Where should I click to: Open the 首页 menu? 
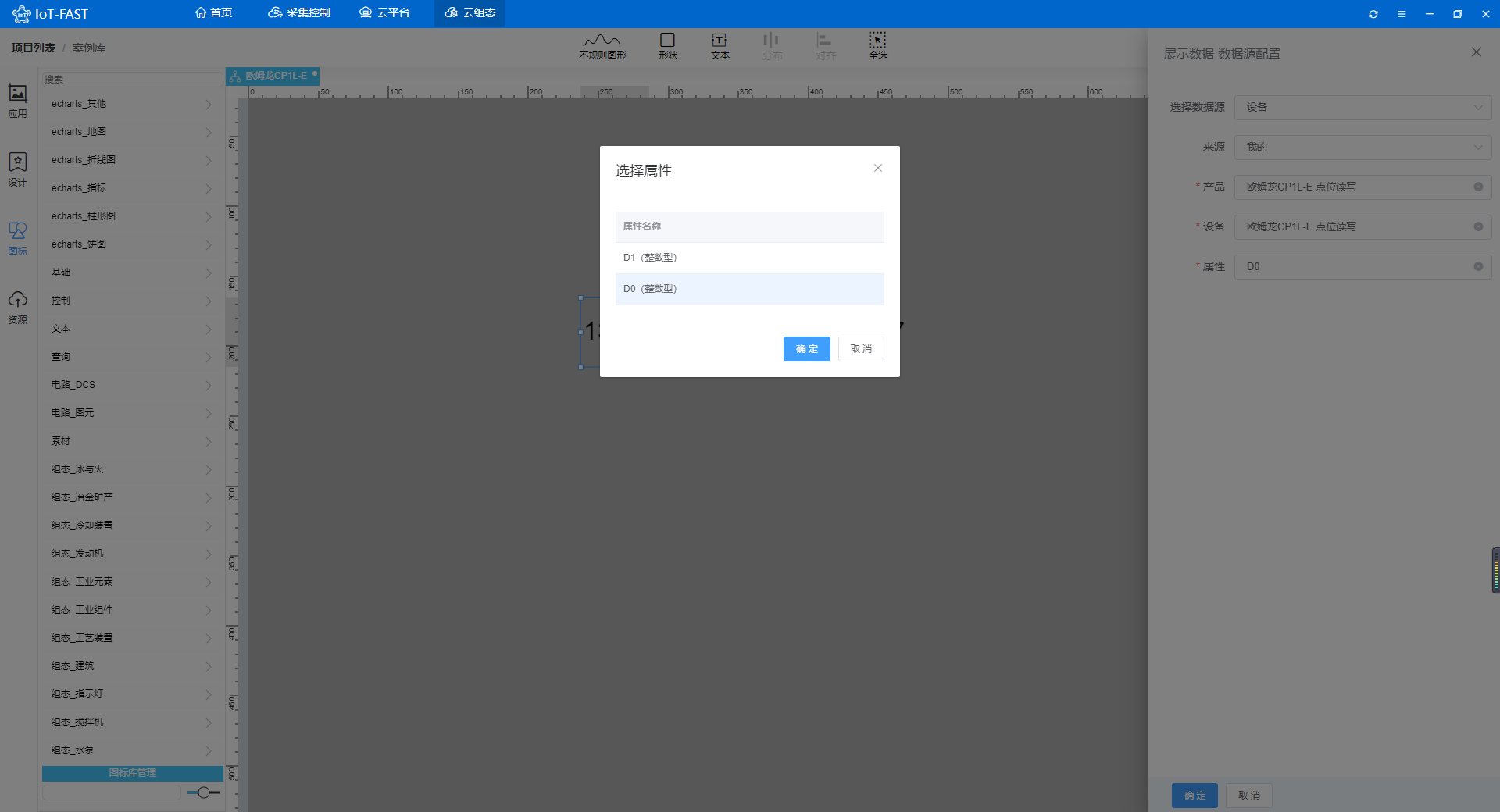tap(214, 13)
